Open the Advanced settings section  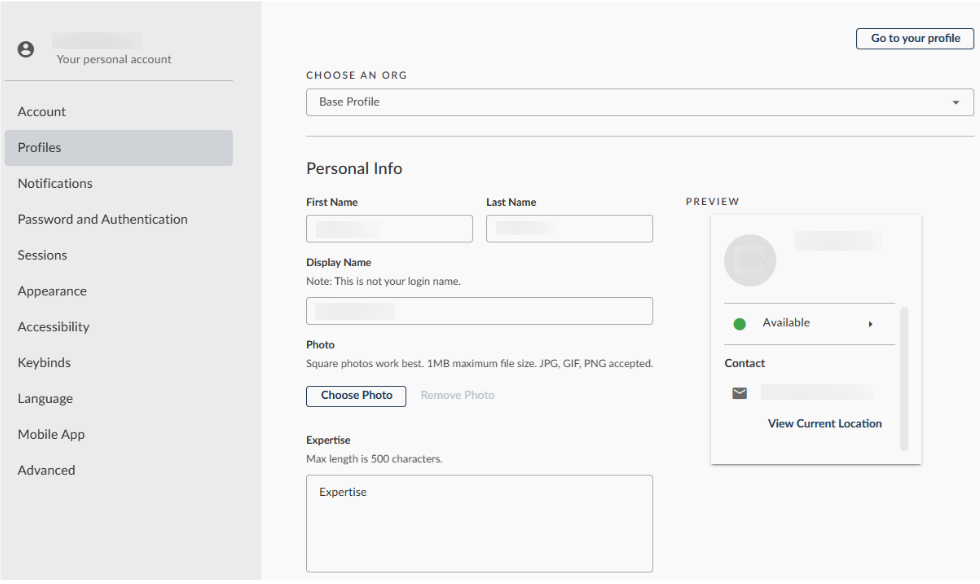coord(46,470)
